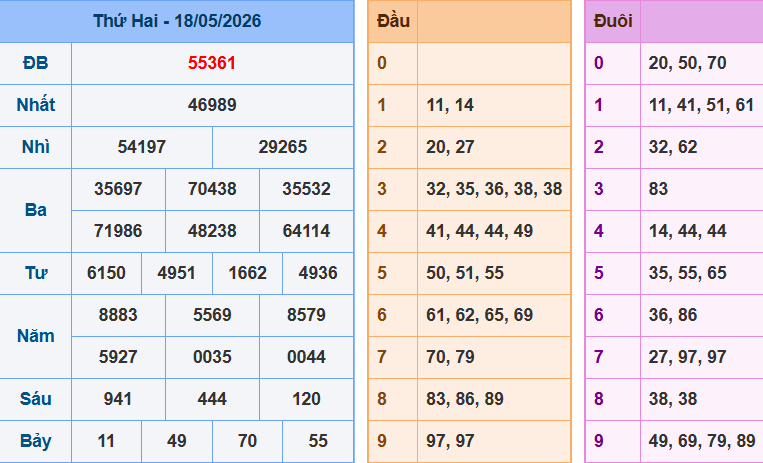763x463 pixels.
Task: Click digit 9 label in the Đuôi table
Action: [x=599, y=441]
